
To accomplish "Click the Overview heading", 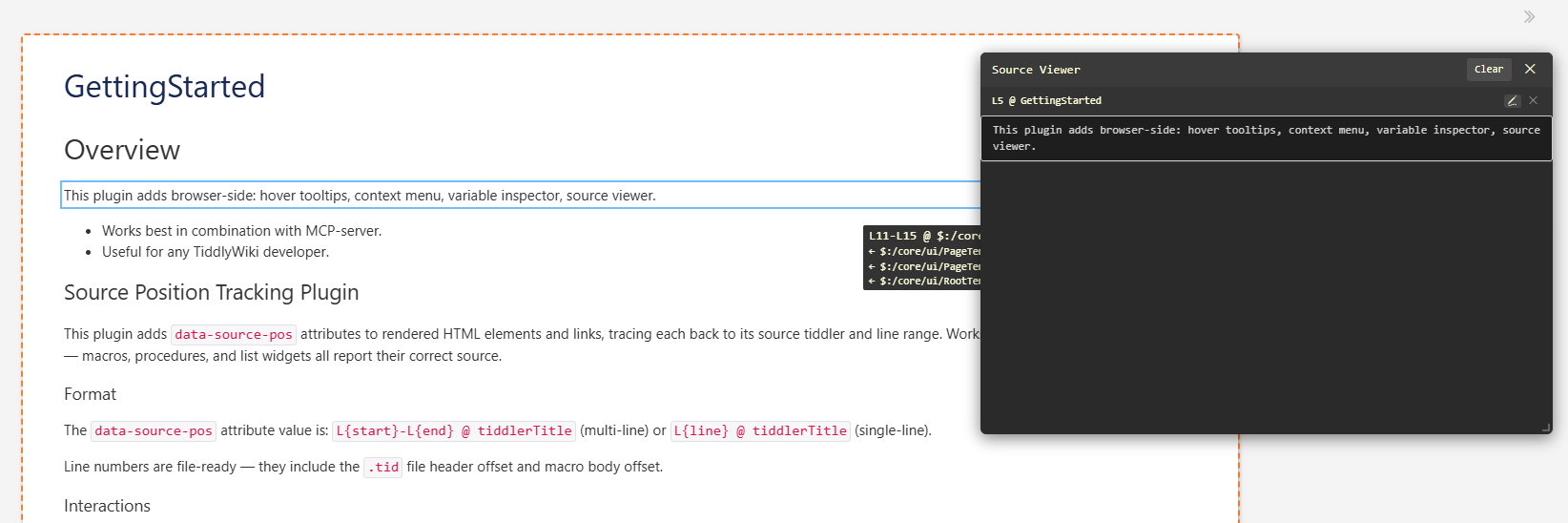I will click(122, 150).
